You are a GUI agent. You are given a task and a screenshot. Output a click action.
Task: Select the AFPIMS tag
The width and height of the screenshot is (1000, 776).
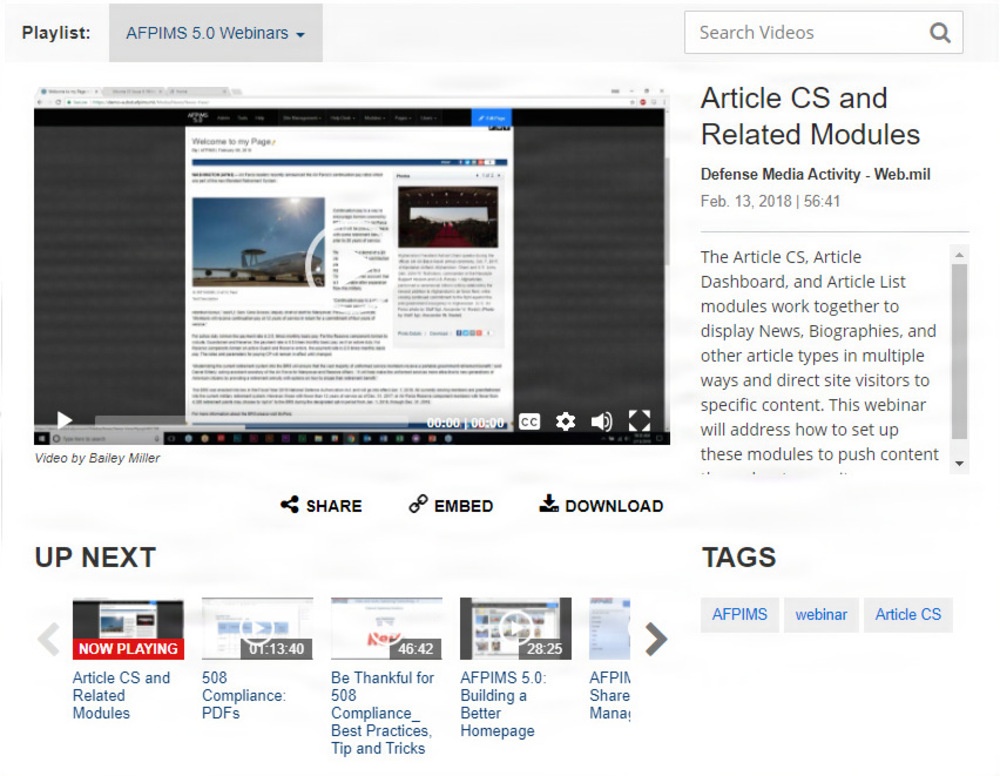(x=740, y=615)
